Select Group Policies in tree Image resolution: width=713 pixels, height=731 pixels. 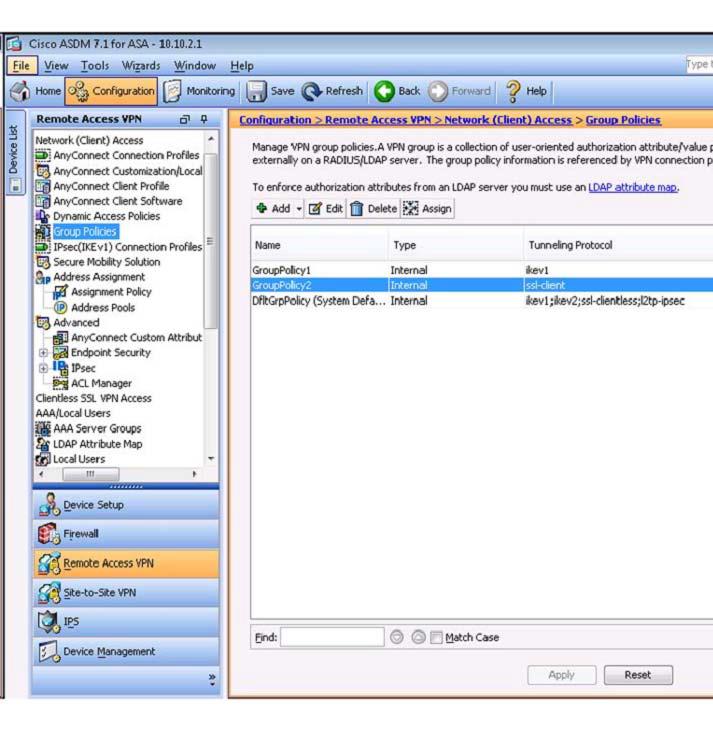click(x=85, y=231)
